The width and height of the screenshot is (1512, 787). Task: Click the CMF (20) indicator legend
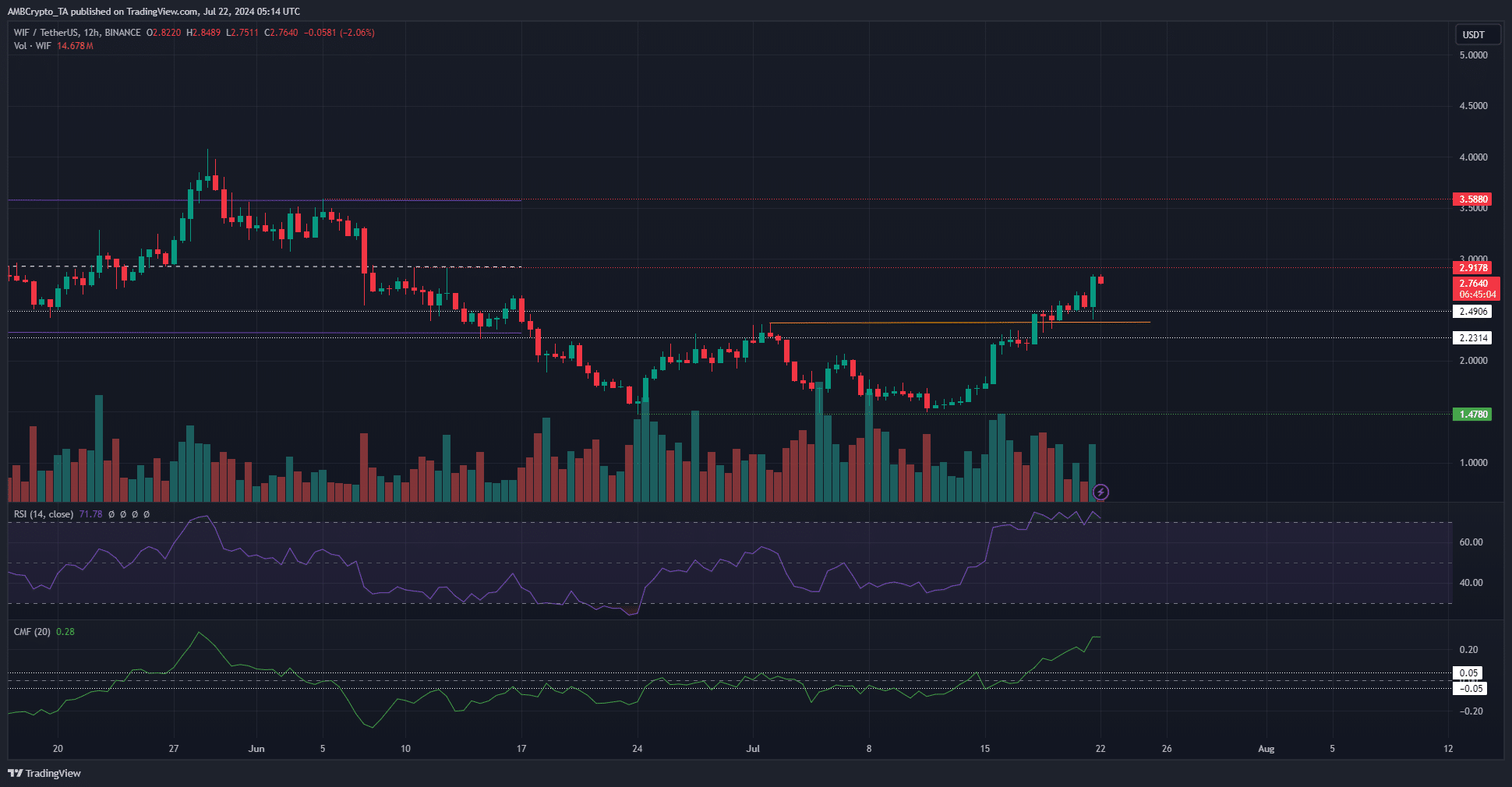[32, 632]
